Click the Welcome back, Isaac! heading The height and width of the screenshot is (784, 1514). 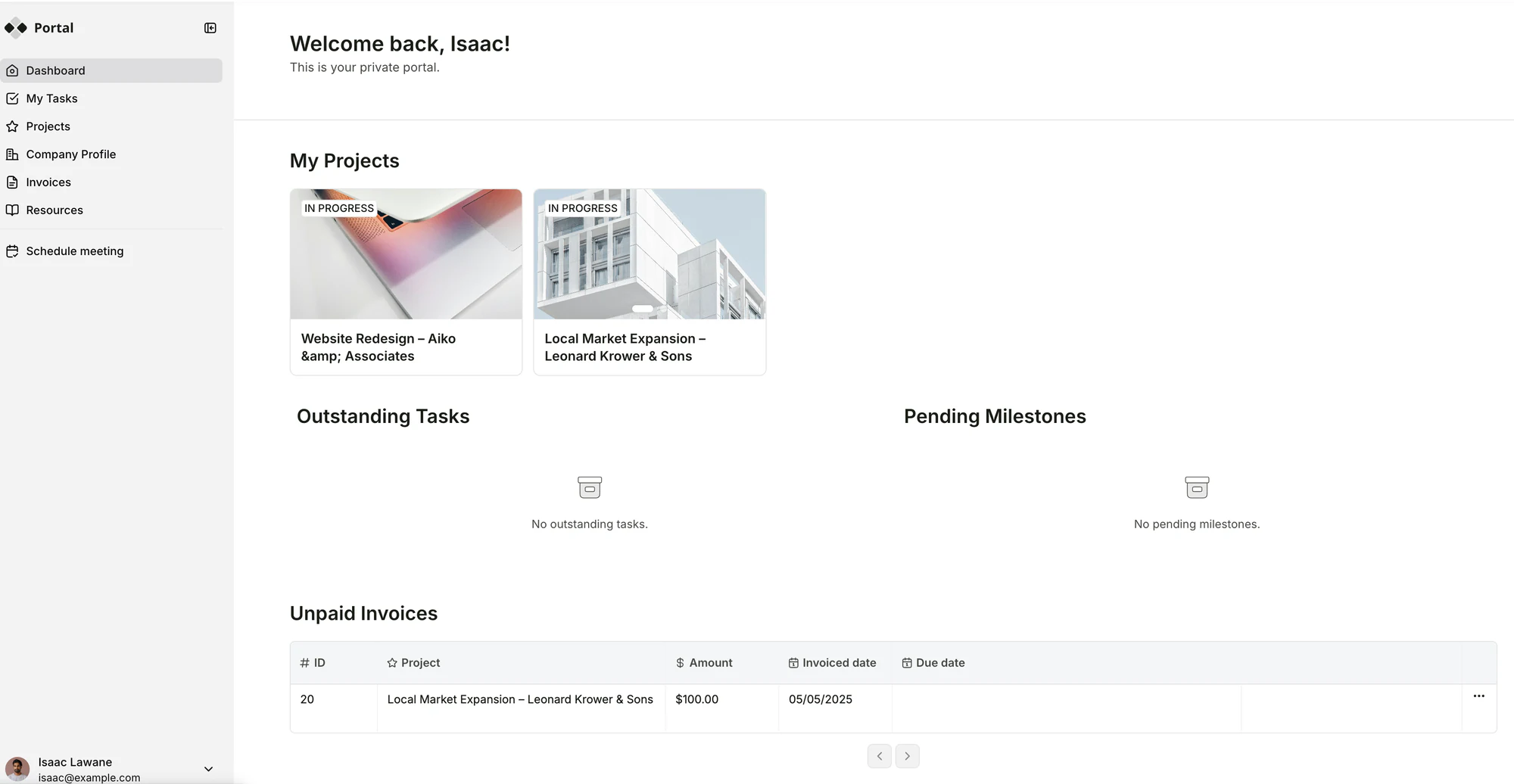pos(400,44)
